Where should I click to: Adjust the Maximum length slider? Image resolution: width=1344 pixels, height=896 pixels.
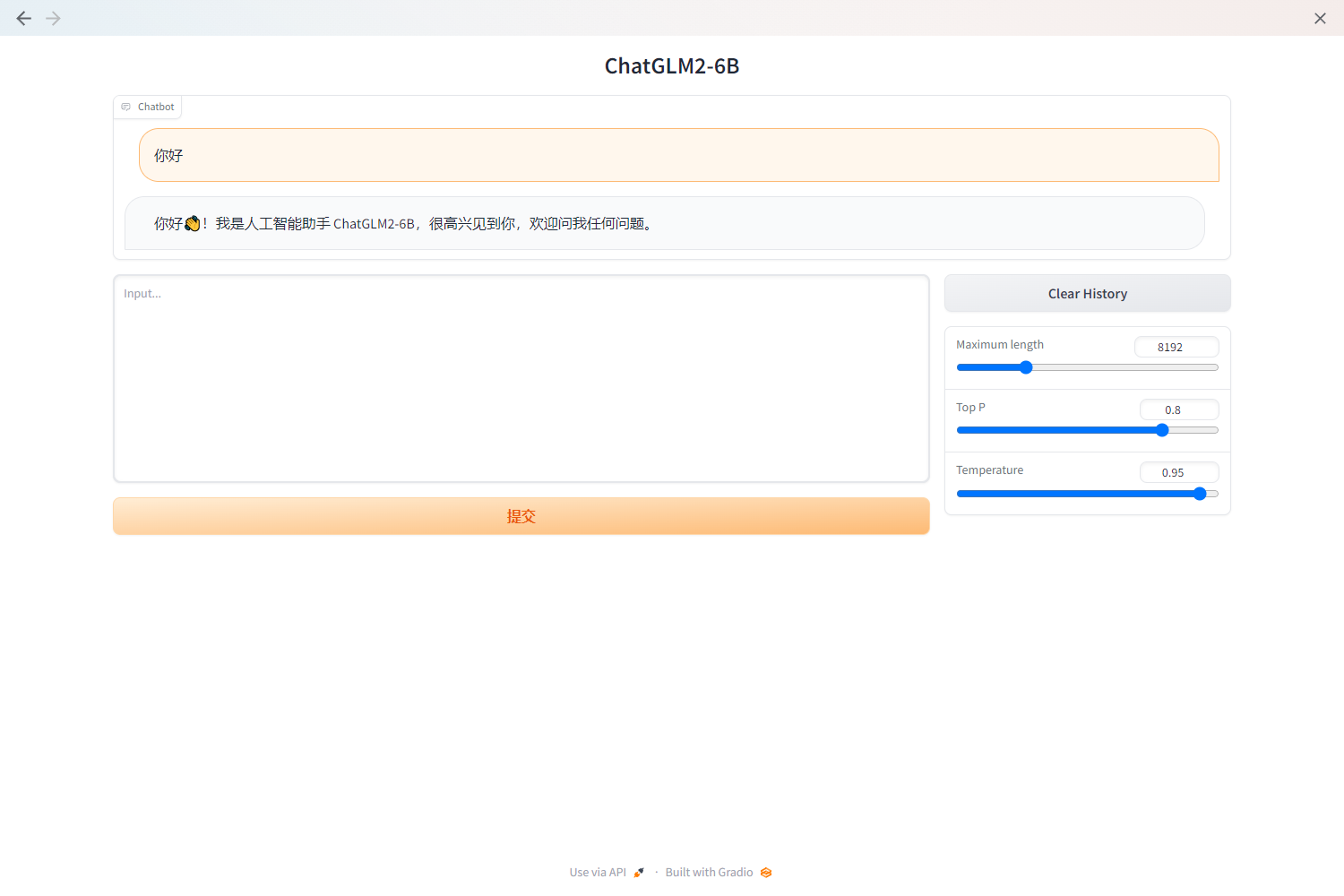tap(1088, 367)
